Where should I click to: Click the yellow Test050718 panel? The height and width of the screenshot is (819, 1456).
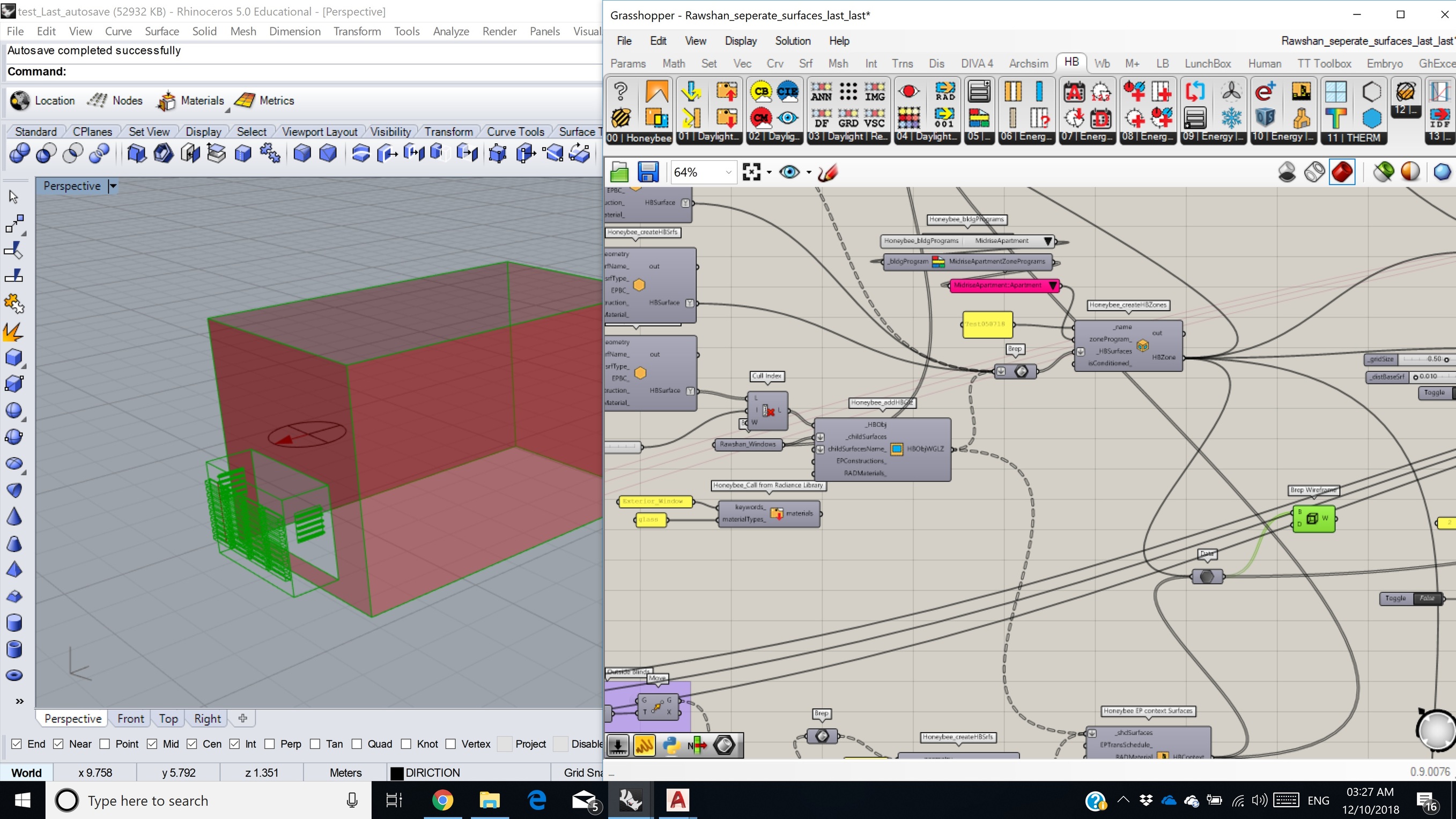987,324
